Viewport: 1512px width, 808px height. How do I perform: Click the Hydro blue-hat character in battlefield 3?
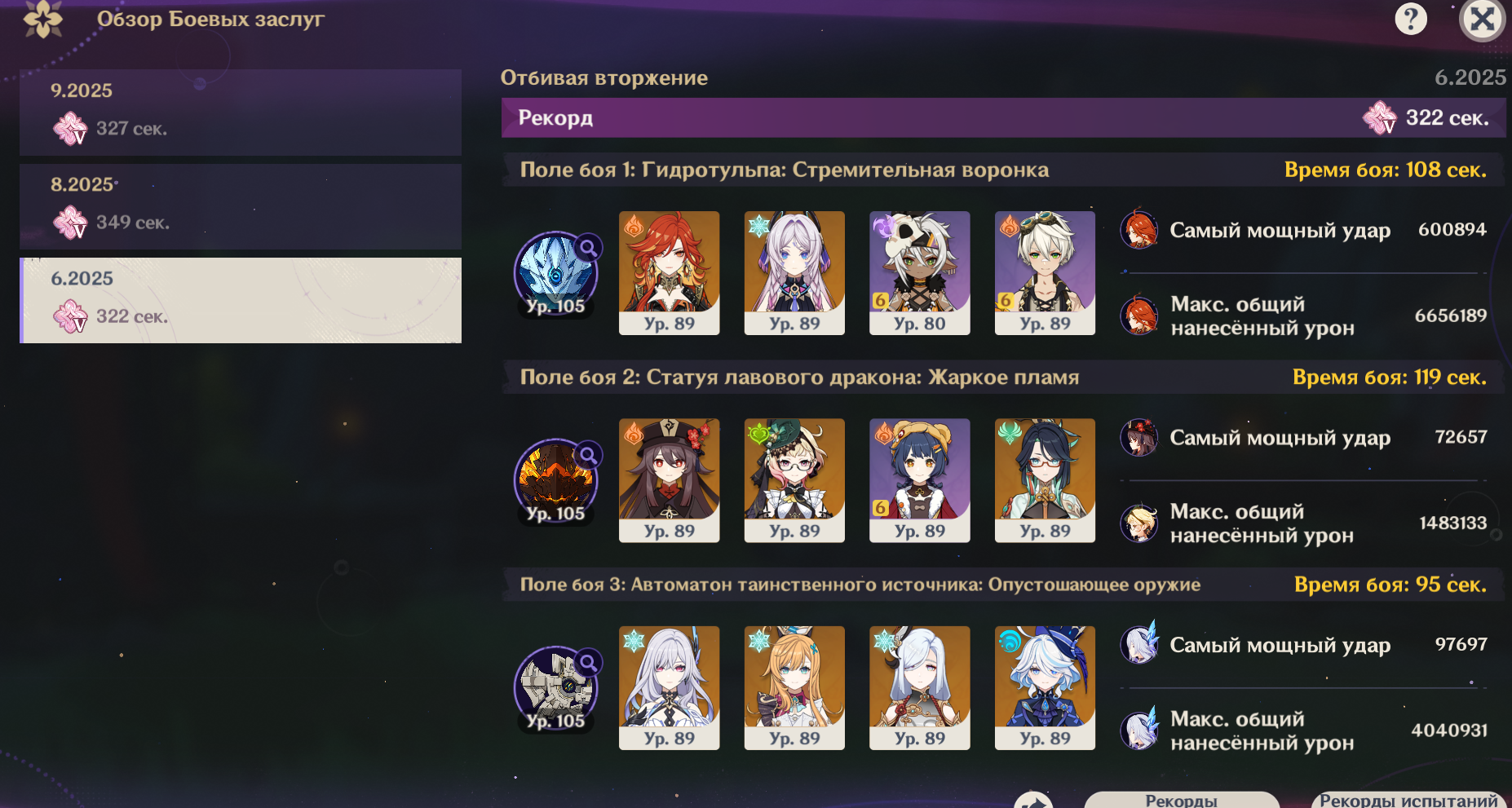point(1045,688)
